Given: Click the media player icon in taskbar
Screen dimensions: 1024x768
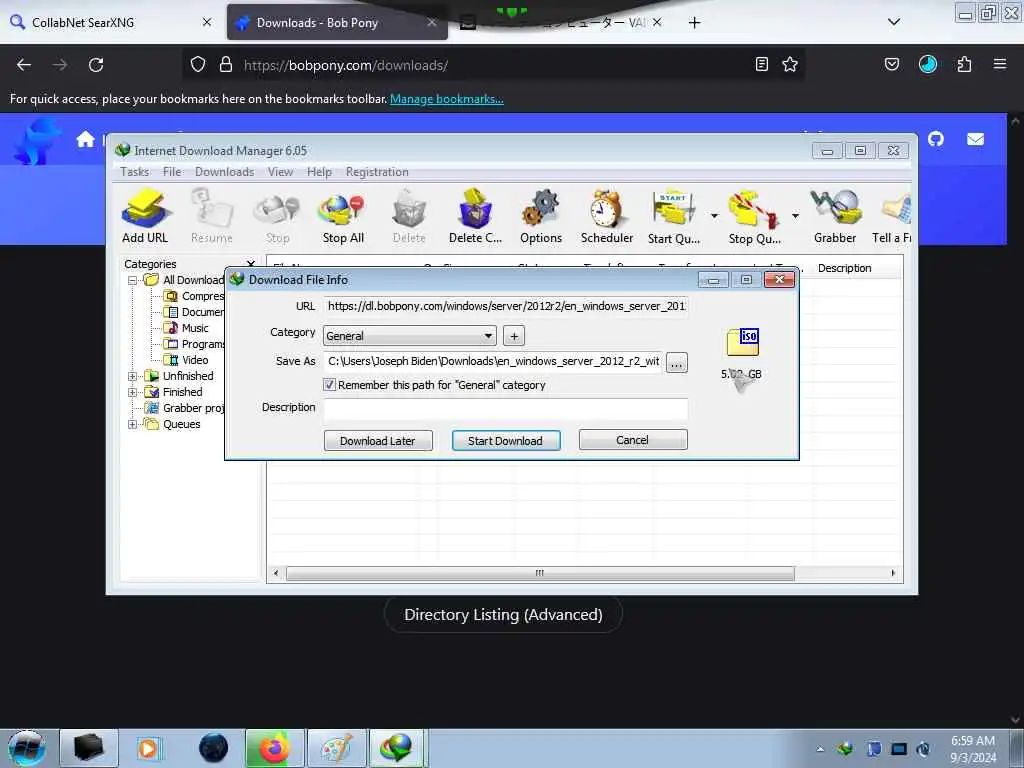Looking at the screenshot, I should [150, 748].
